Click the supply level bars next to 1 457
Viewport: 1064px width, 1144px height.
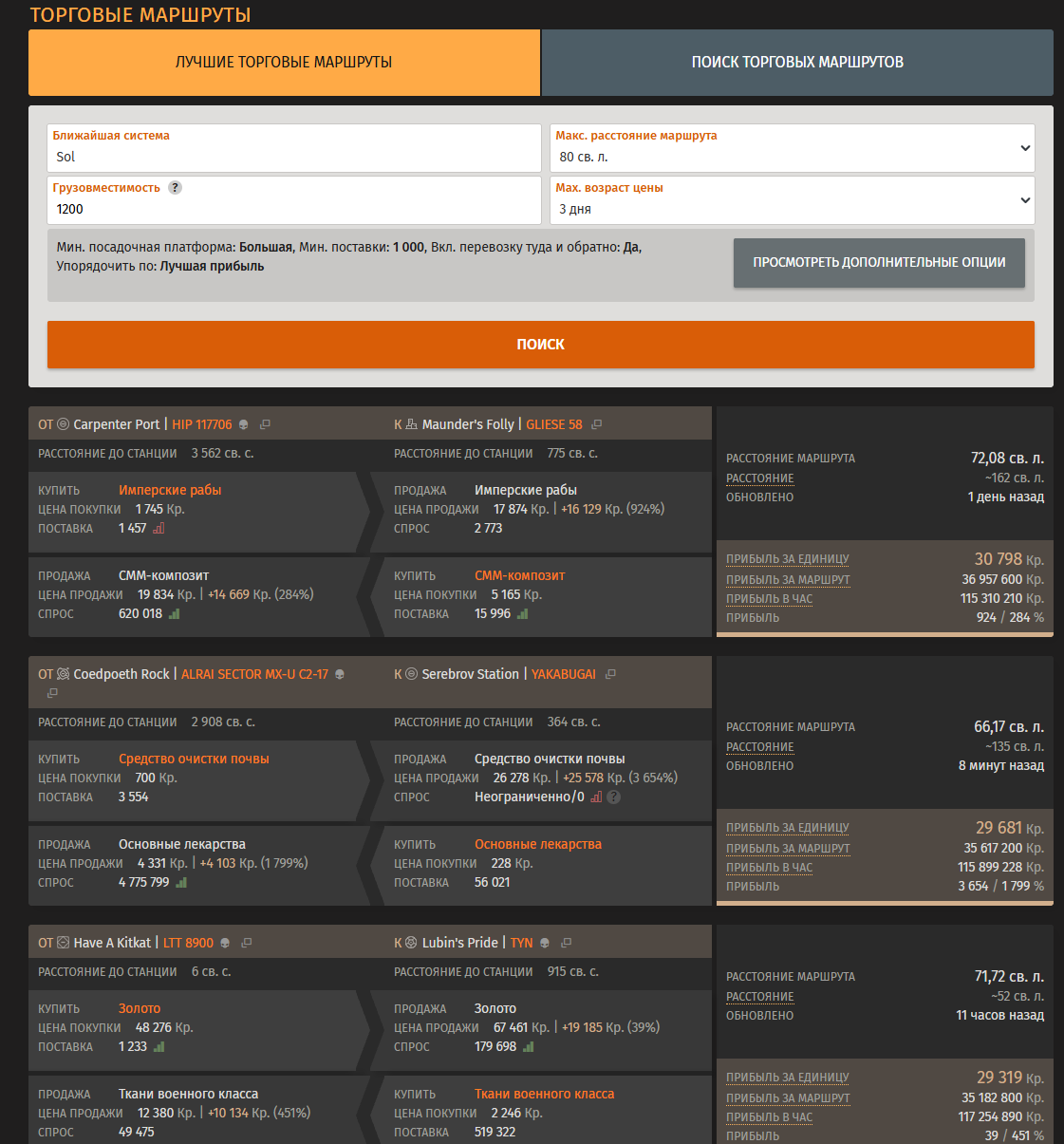click(x=159, y=528)
